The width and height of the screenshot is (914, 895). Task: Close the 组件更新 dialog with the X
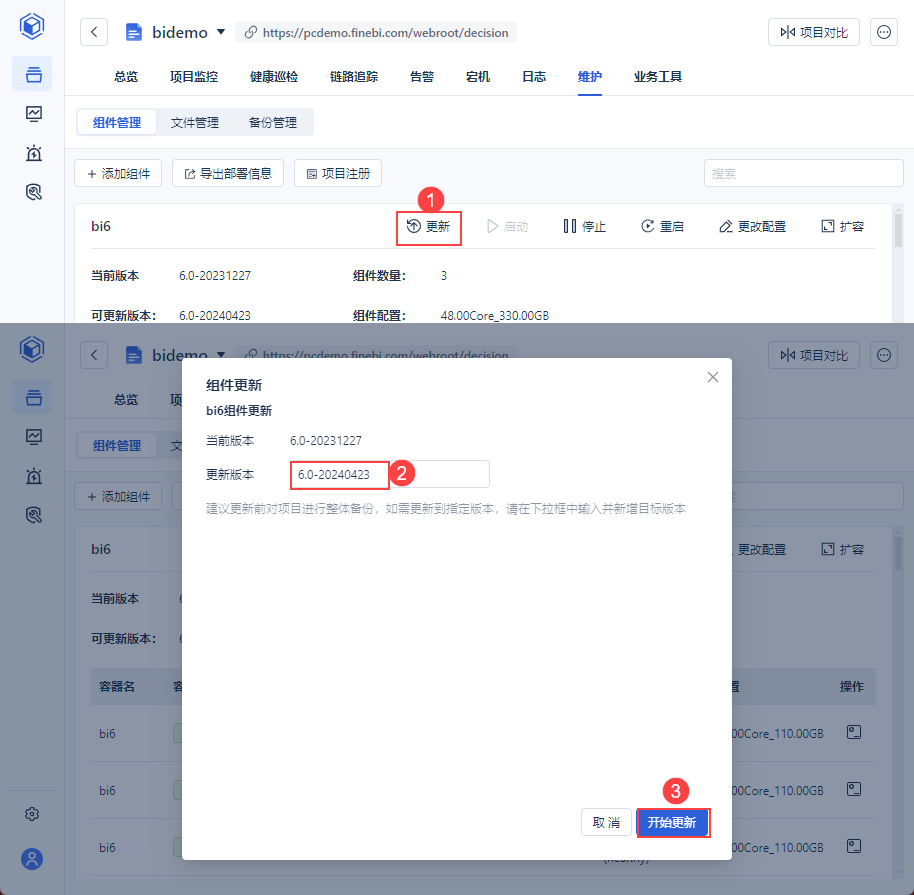[x=712, y=377]
